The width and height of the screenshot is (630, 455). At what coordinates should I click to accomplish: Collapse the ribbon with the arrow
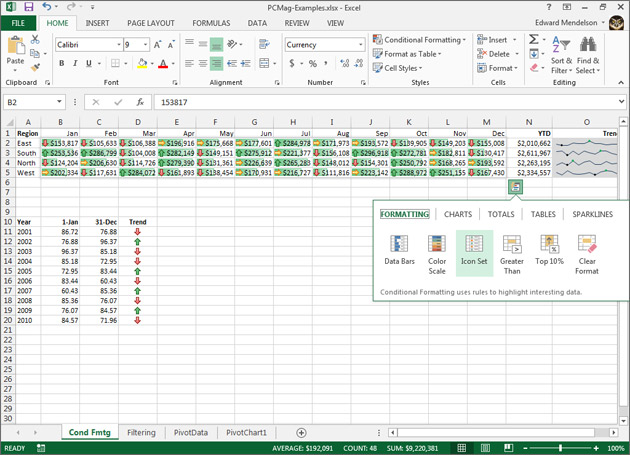pos(621,82)
